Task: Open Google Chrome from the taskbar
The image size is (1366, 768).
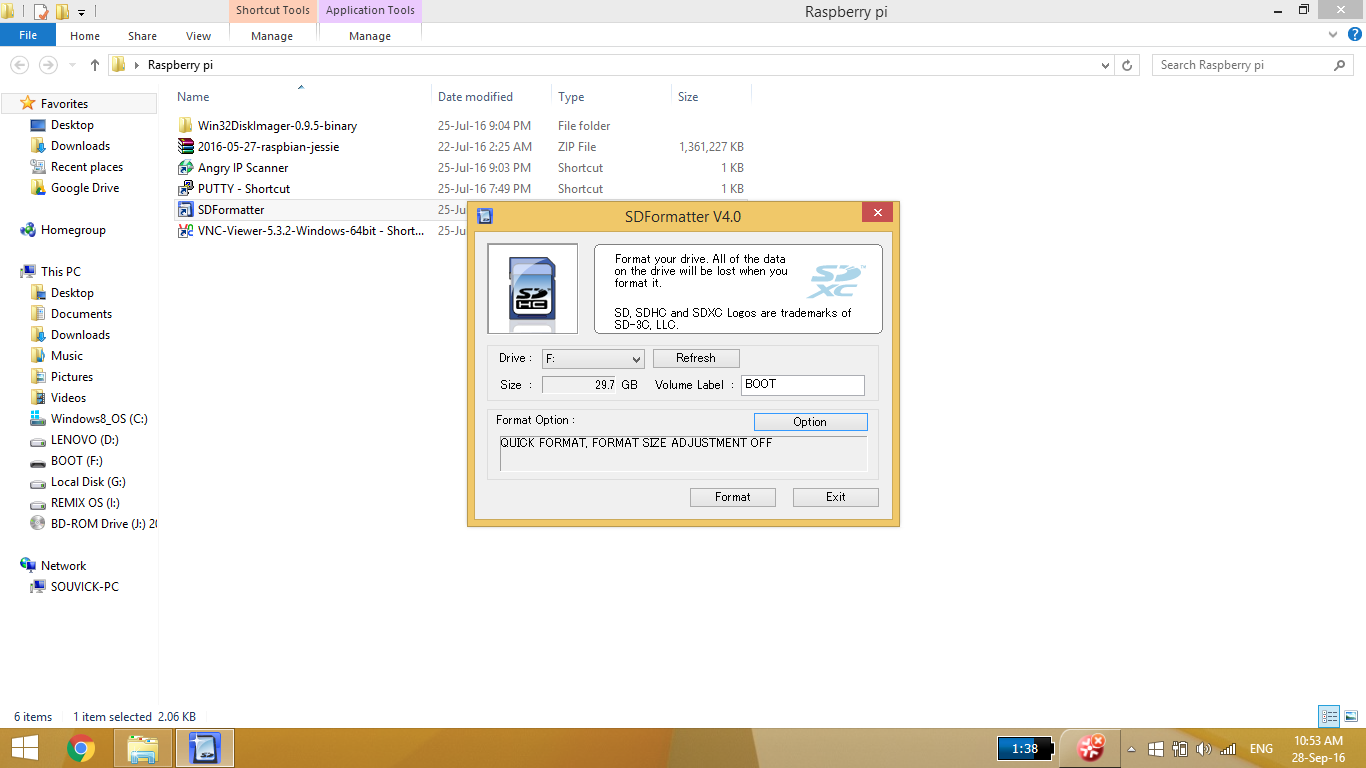Action: 81,747
